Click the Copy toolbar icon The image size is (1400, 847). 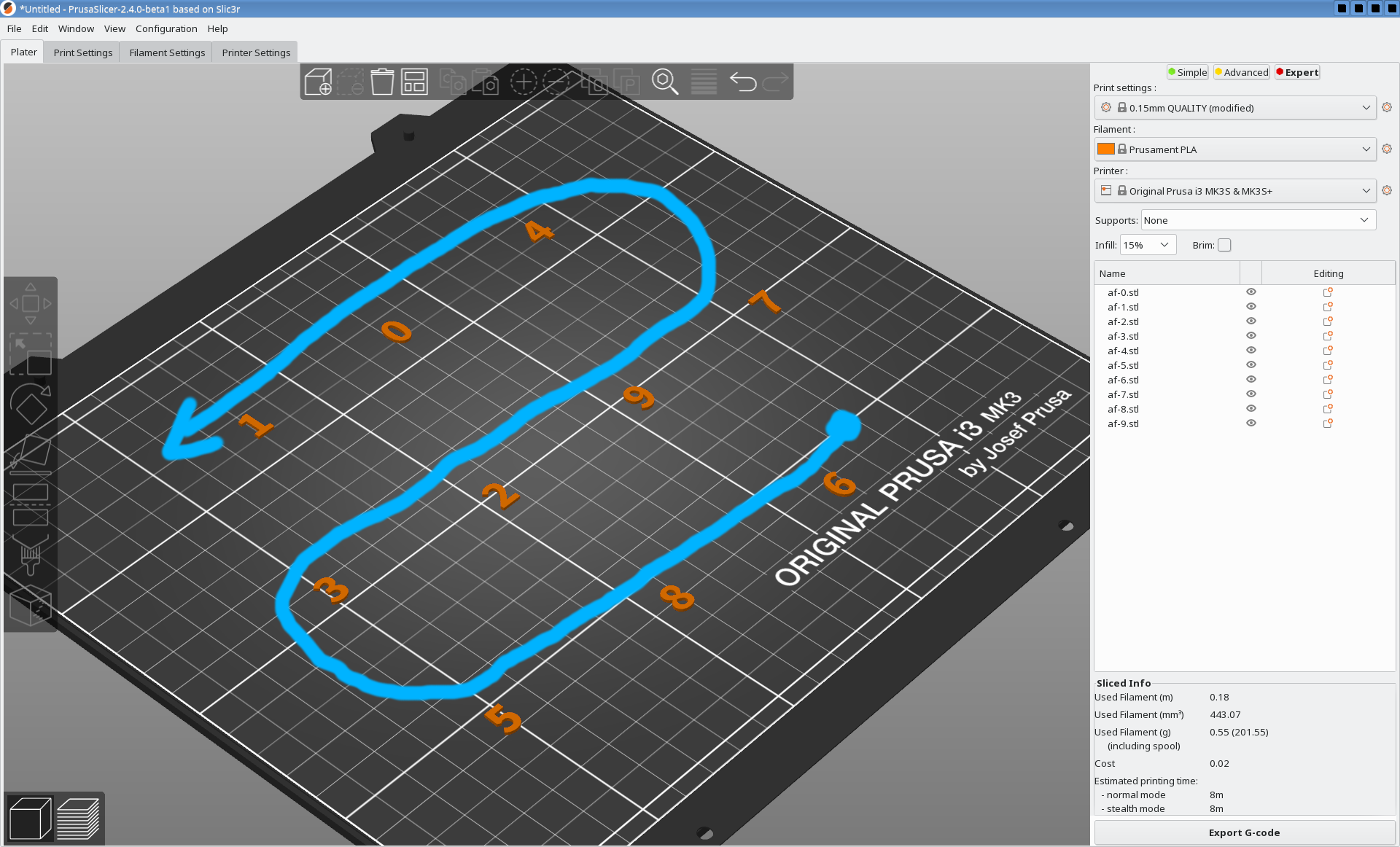pyautogui.click(x=453, y=82)
